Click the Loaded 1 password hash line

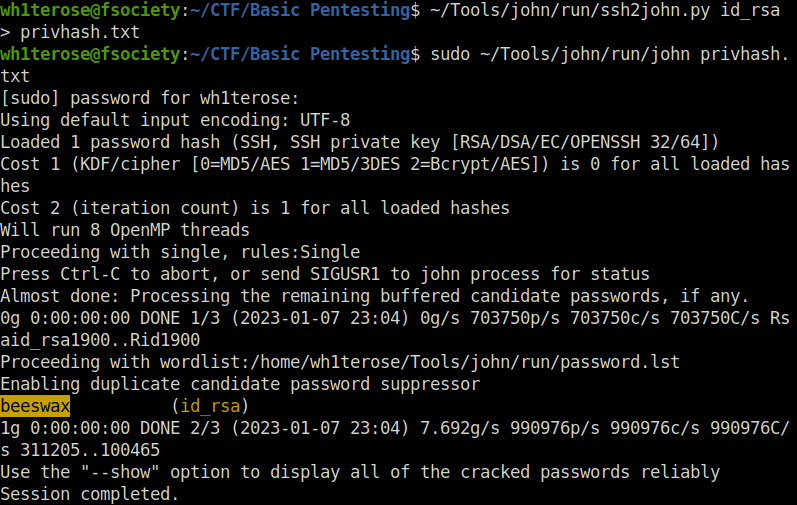(x=359, y=142)
